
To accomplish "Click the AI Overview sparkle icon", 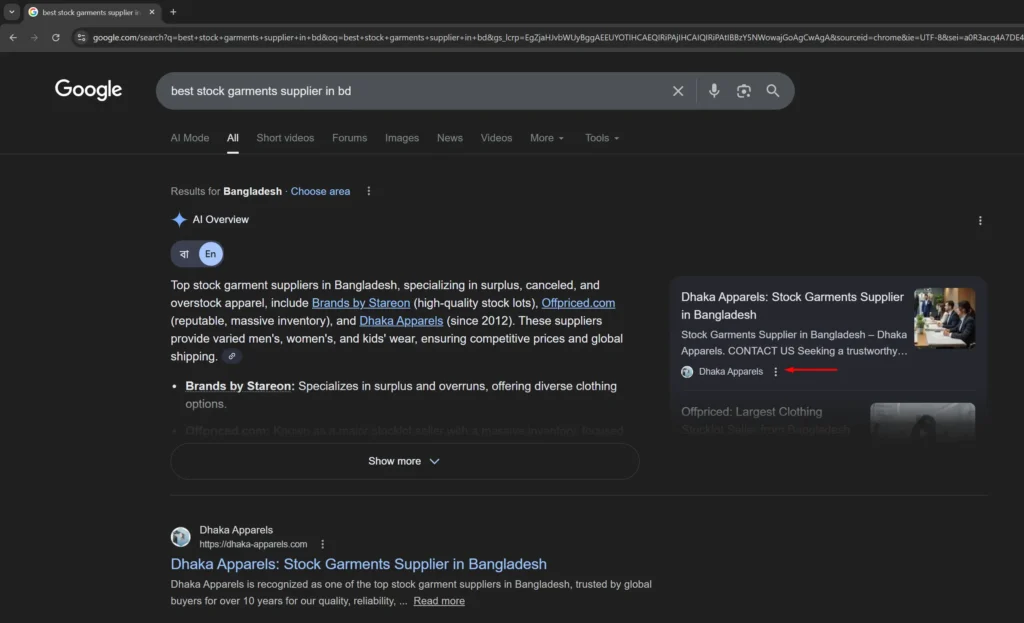I will pos(180,219).
